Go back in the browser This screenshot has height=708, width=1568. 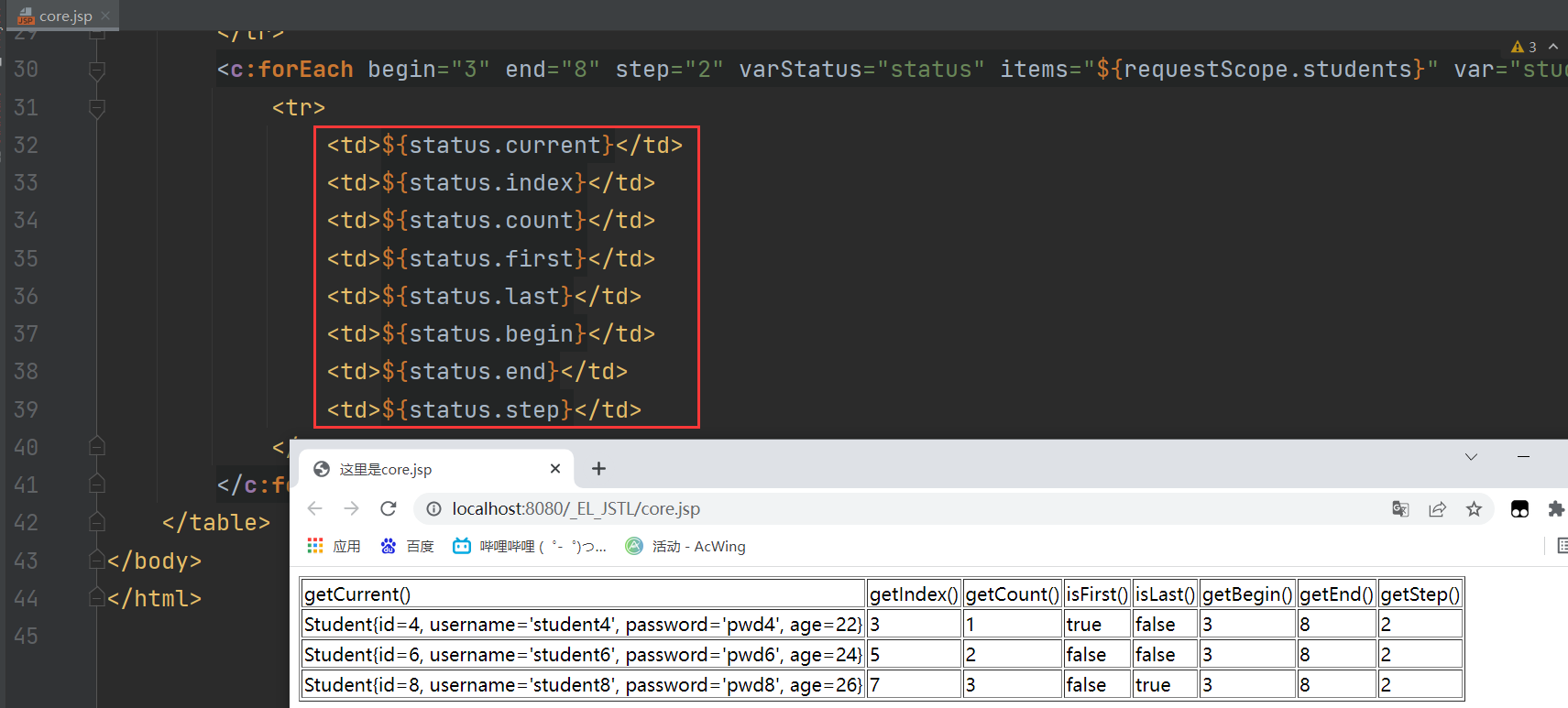pyautogui.click(x=315, y=508)
